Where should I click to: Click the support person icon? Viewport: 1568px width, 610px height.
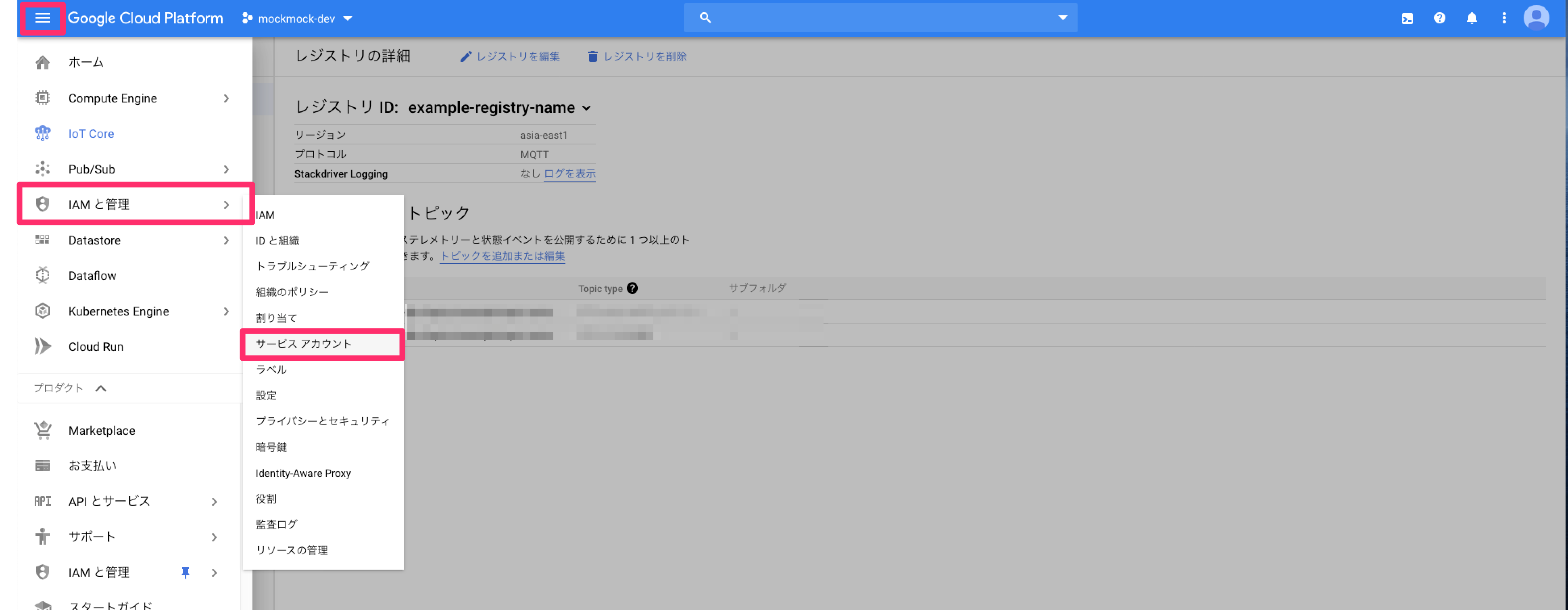click(x=43, y=536)
